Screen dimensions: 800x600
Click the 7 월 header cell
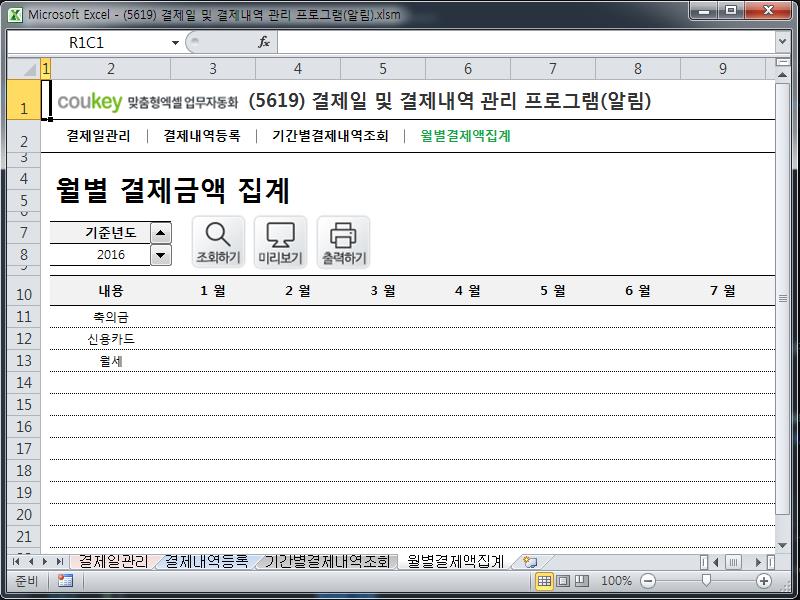(722, 291)
